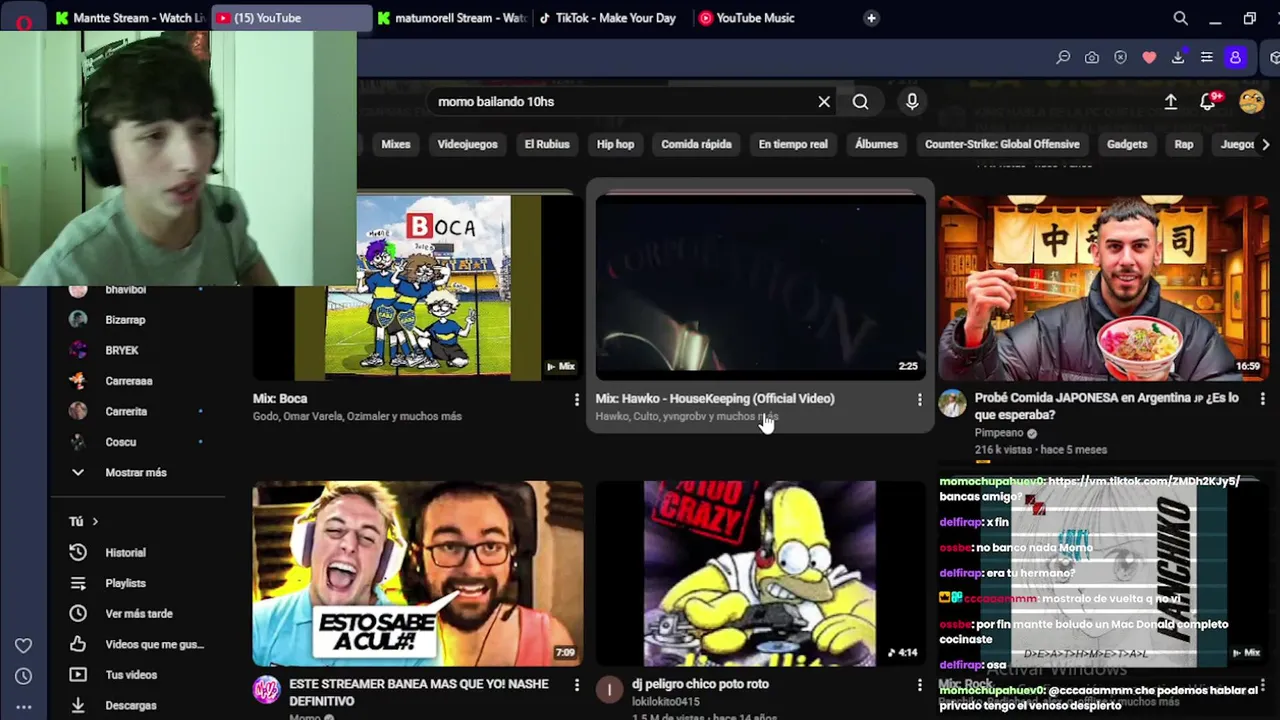
Task: Select the Rap filter chip
Action: coord(1184,144)
